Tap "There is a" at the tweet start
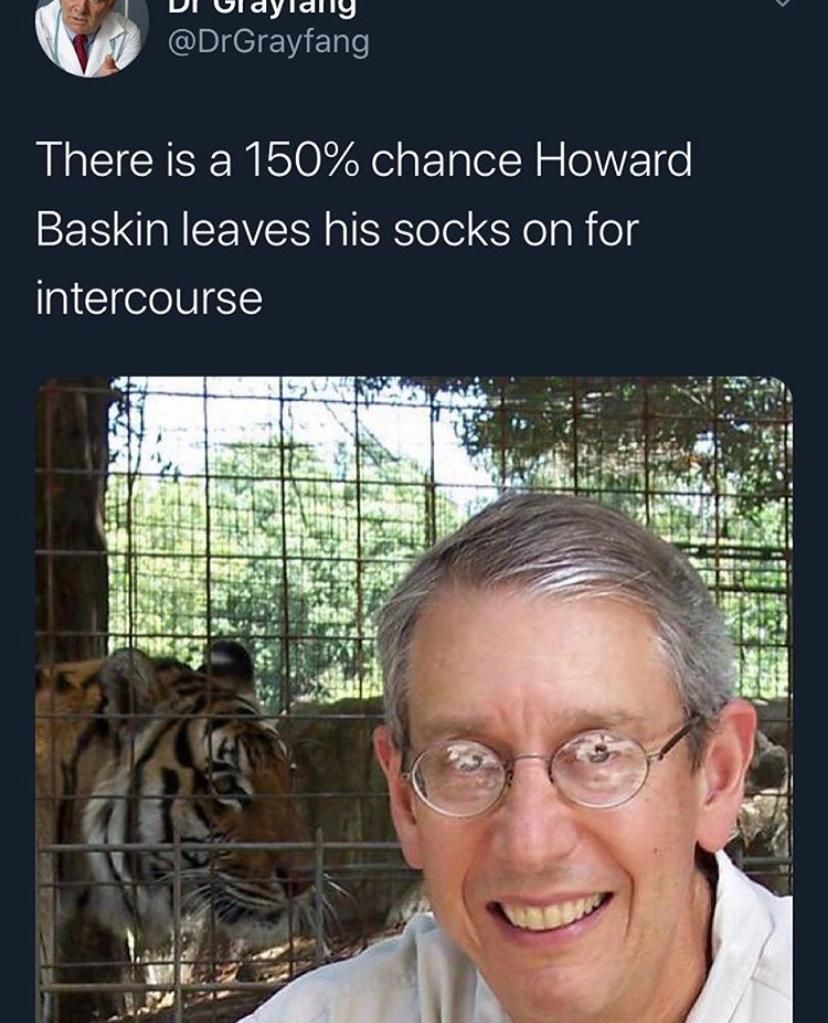Viewport: 828px width, 1023px height. pyautogui.click(x=134, y=160)
